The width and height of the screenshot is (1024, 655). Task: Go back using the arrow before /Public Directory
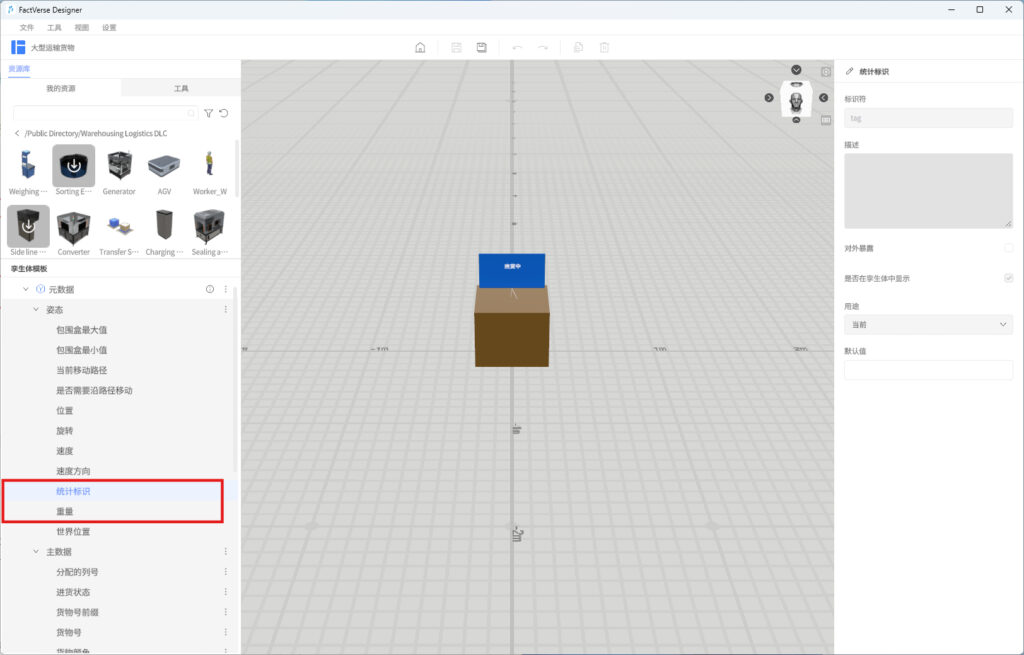17,133
